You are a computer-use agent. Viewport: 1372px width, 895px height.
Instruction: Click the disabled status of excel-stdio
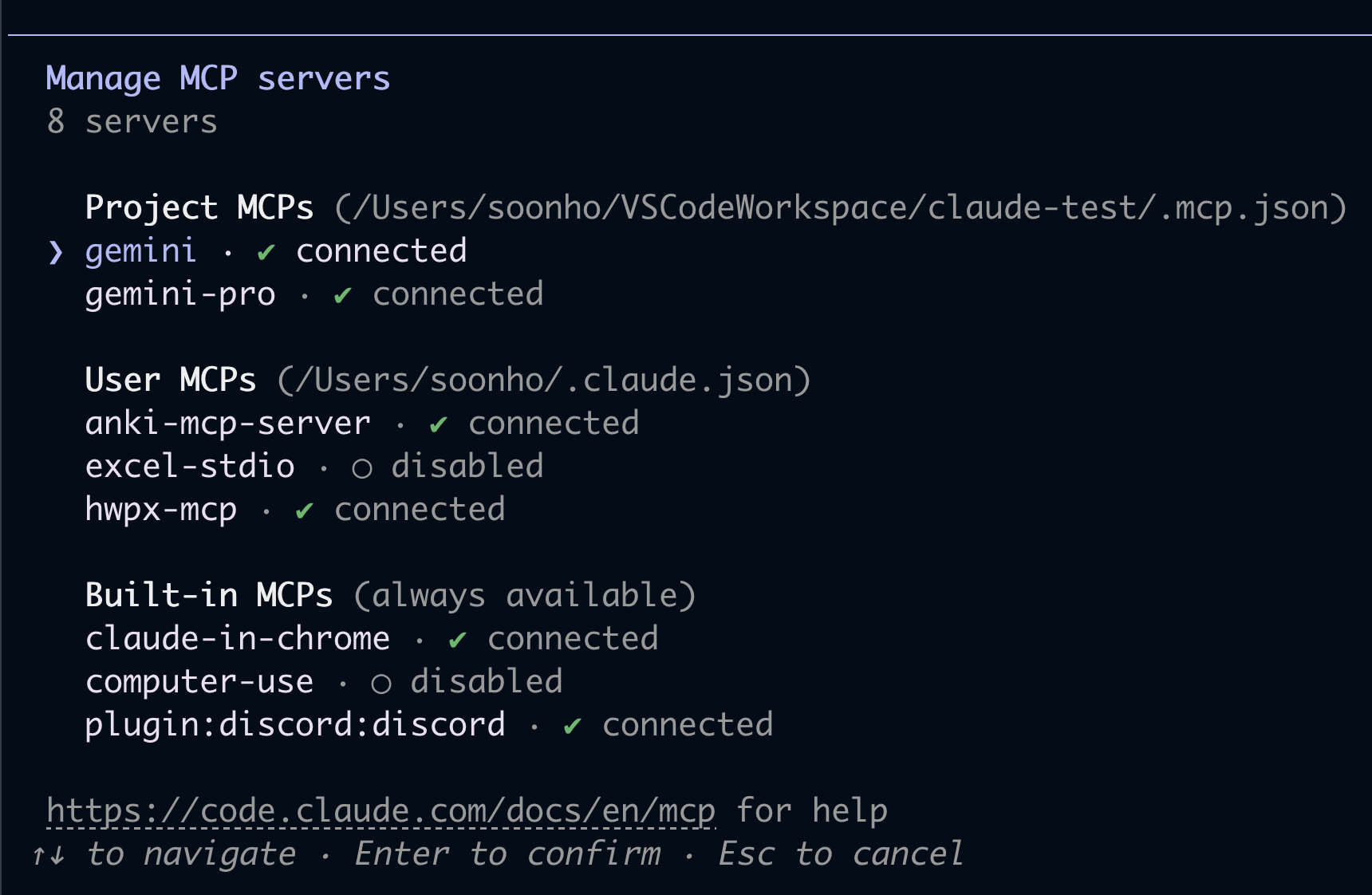tap(467, 467)
